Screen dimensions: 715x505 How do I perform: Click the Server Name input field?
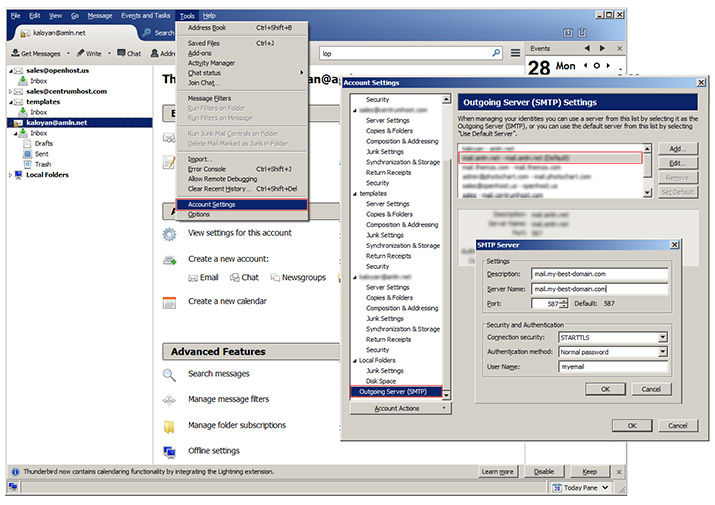click(599, 289)
